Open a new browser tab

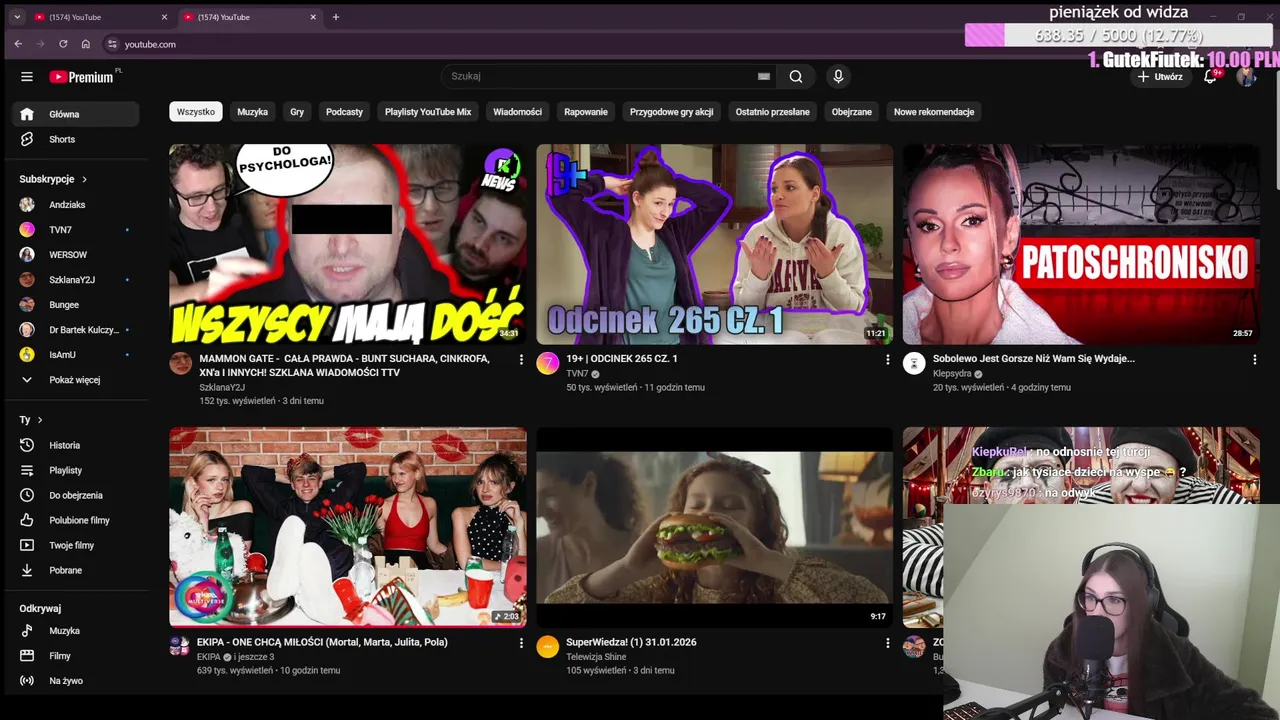336,17
